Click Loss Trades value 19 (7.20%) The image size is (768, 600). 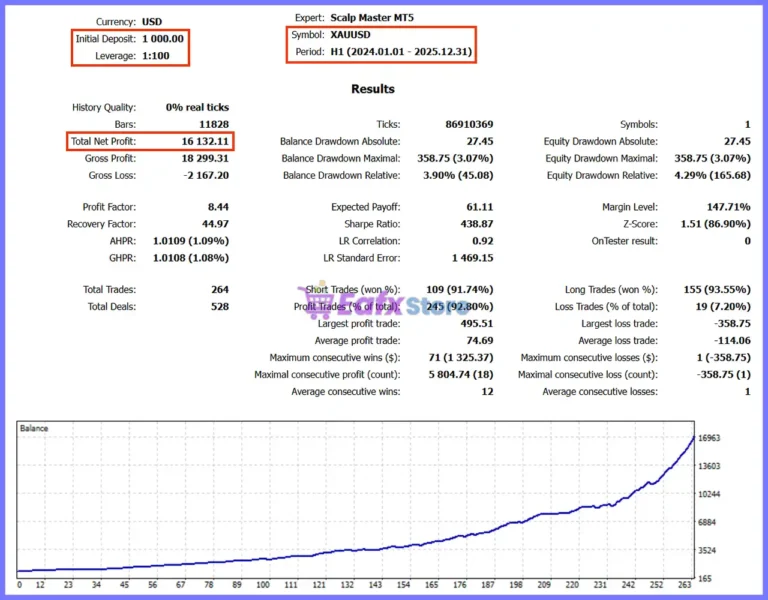tap(723, 307)
